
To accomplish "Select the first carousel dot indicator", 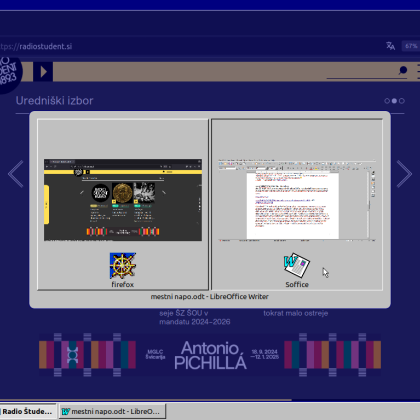I will tap(387, 101).
